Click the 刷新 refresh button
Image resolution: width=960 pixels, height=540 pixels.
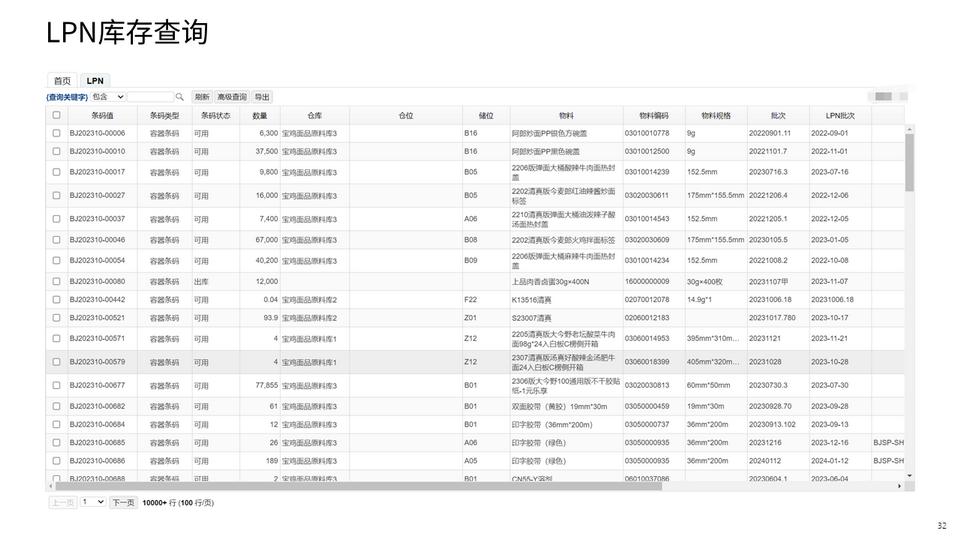[x=202, y=97]
